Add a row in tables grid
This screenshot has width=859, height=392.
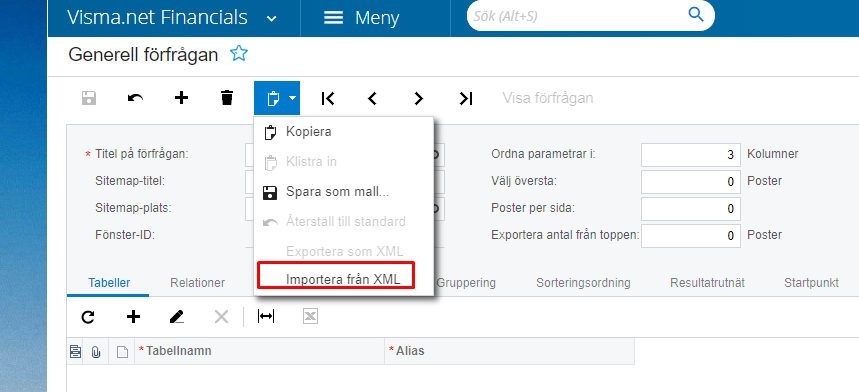(133, 316)
